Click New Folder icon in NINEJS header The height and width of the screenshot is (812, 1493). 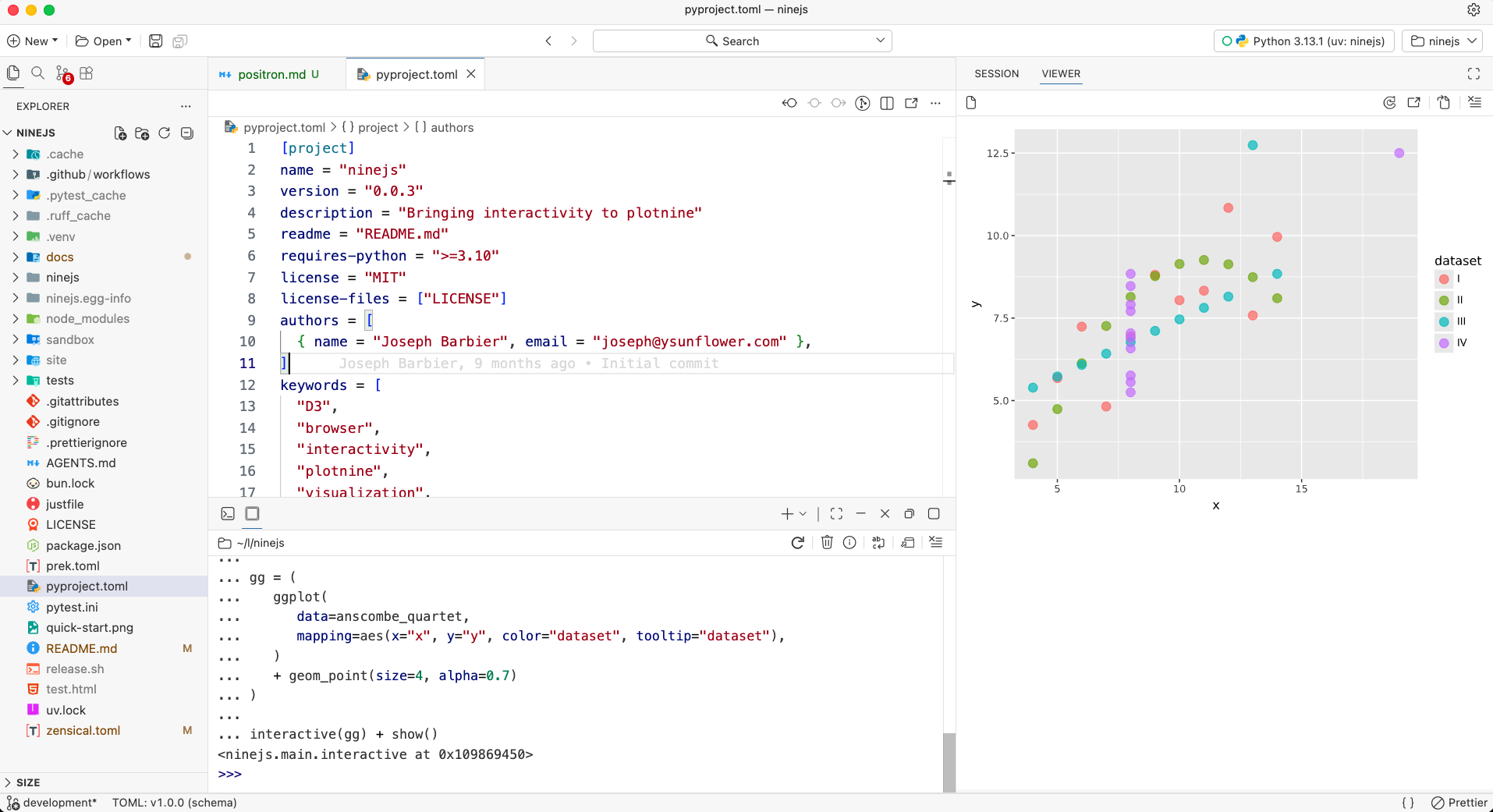pos(142,133)
